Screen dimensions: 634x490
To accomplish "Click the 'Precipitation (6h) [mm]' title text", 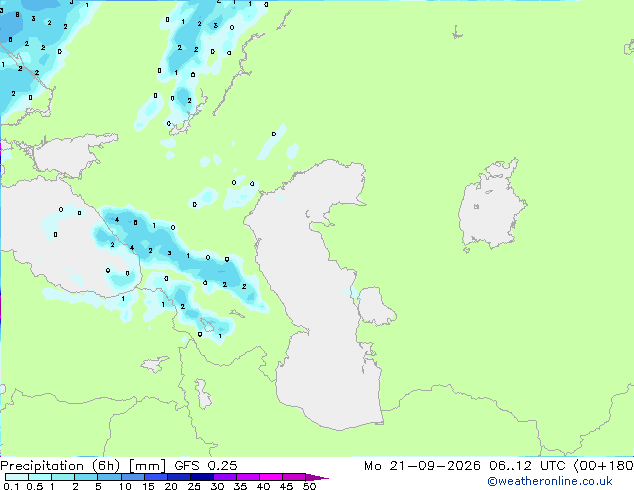I will pyautogui.click(x=83, y=466).
